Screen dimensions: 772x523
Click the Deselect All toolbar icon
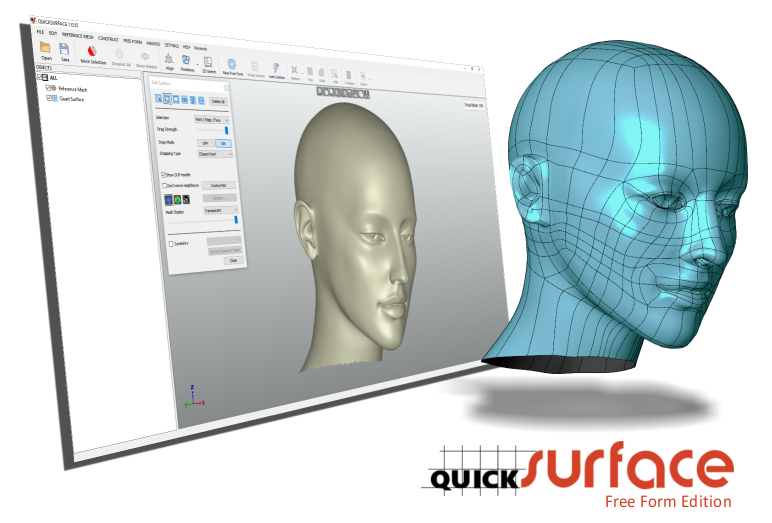[119, 54]
